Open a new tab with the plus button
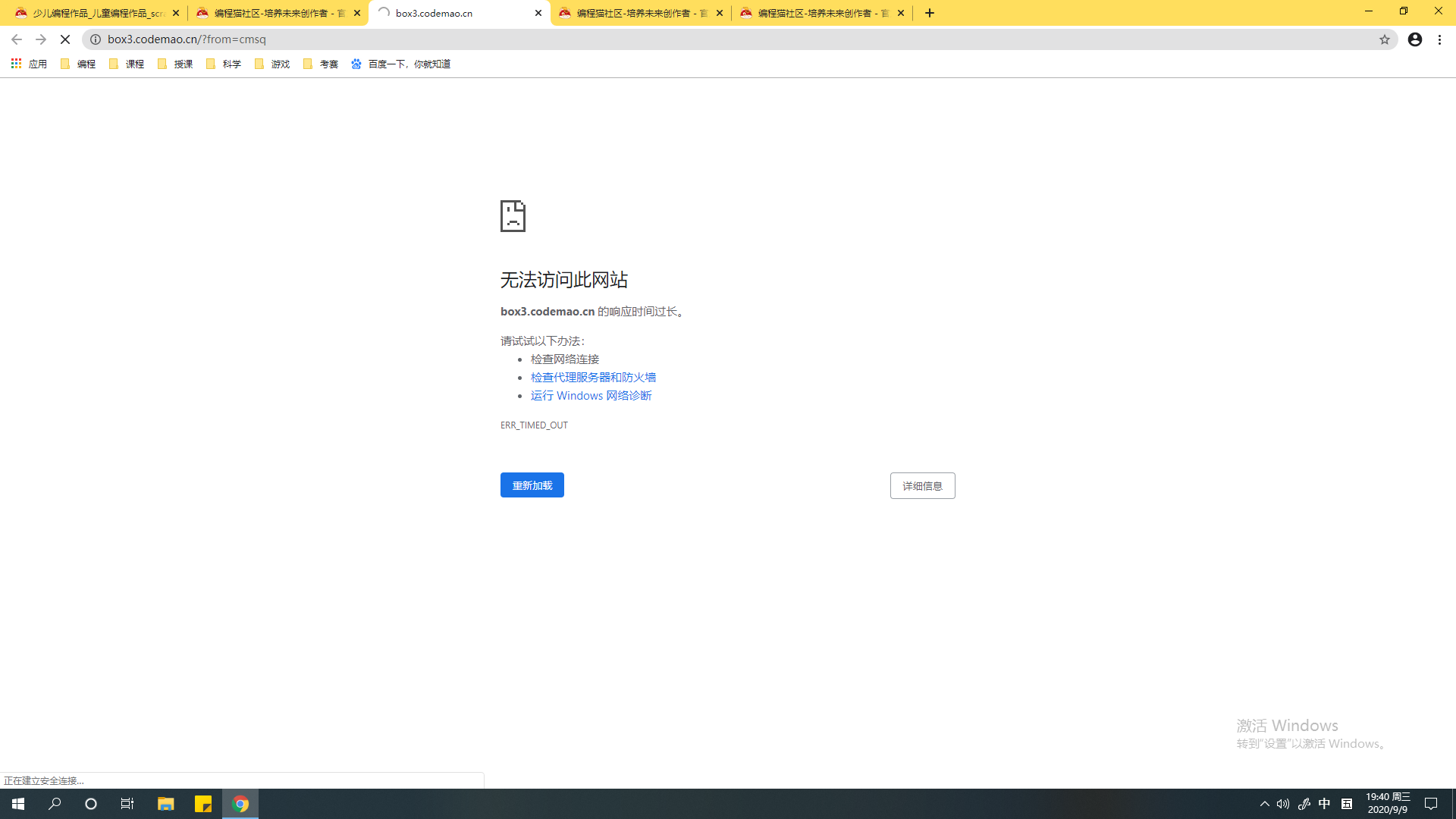 pyautogui.click(x=930, y=13)
